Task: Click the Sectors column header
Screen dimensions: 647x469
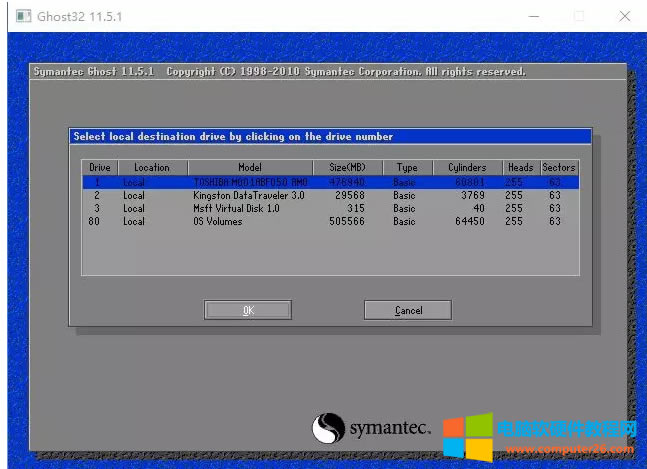Action: tap(559, 168)
